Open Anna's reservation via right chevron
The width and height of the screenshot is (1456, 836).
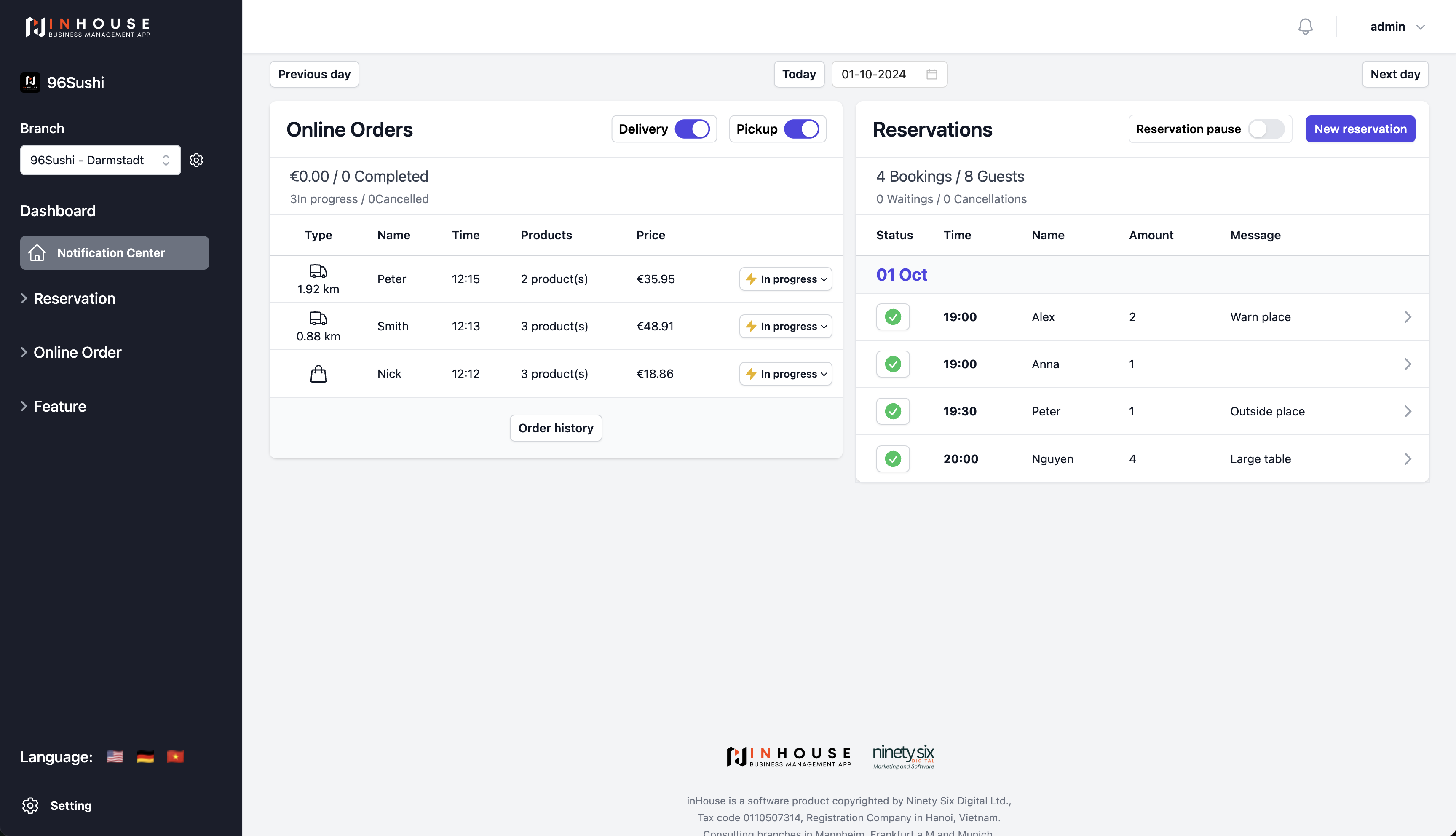pyautogui.click(x=1408, y=364)
